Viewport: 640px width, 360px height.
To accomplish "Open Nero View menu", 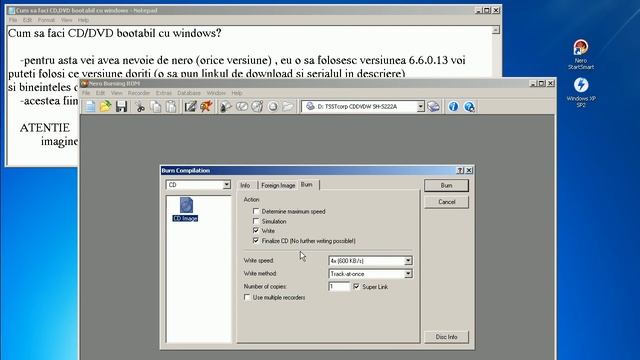I will coord(117,93).
